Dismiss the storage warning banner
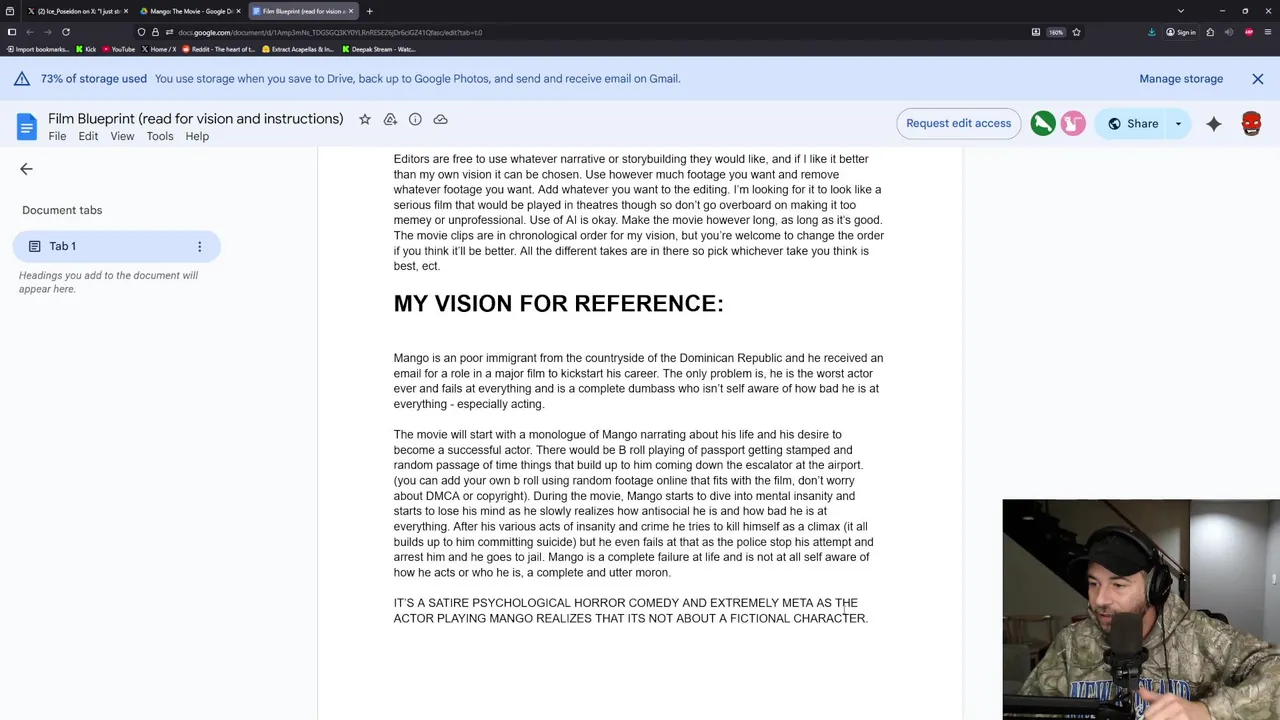 coord(1258,79)
